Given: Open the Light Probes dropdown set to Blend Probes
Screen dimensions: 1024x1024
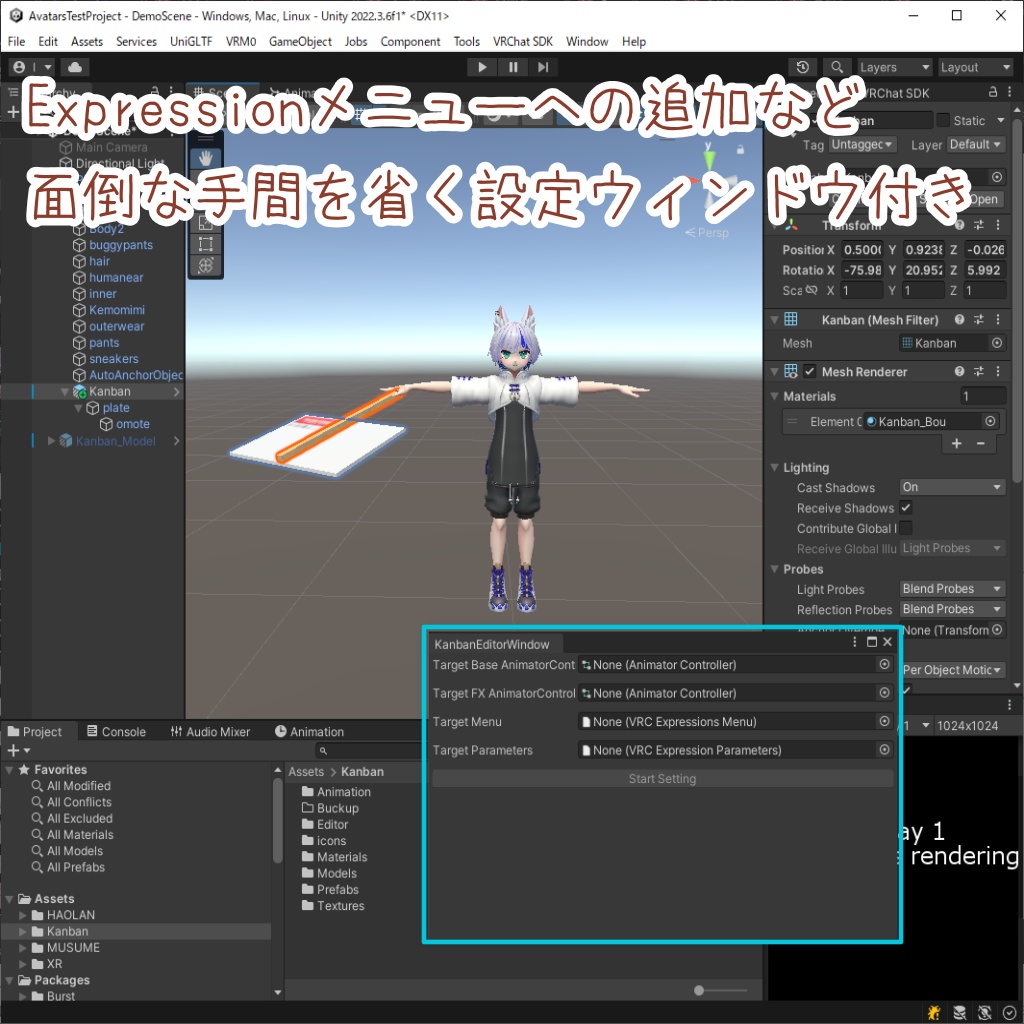Looking at the screenshot, I should tap(950, 589).
